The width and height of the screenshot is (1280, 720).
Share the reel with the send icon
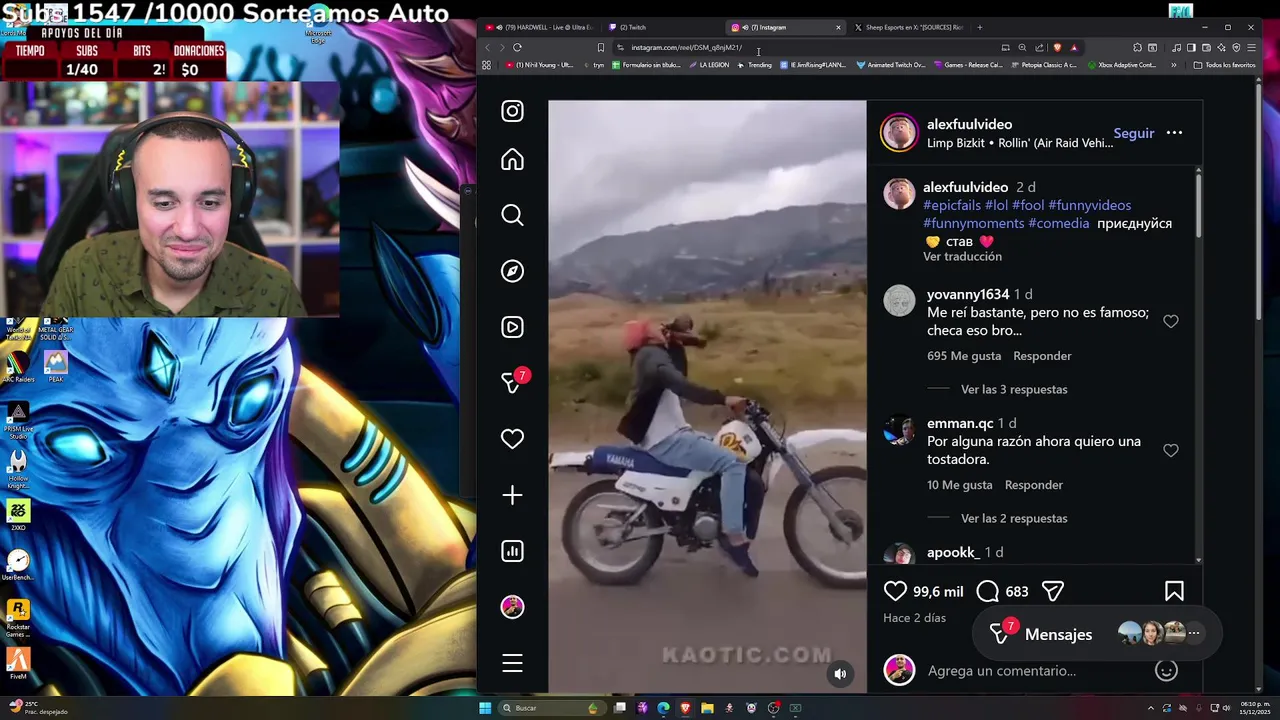(x=1052, y=591)
